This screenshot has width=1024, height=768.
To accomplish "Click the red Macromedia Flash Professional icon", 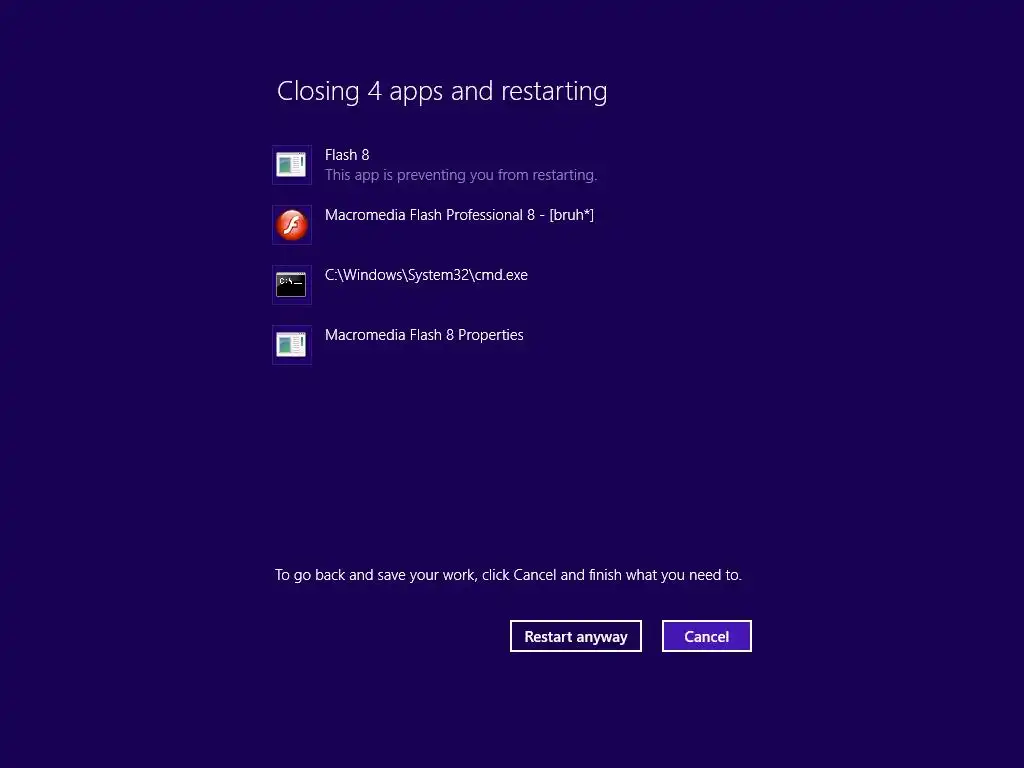I will 291,225.
